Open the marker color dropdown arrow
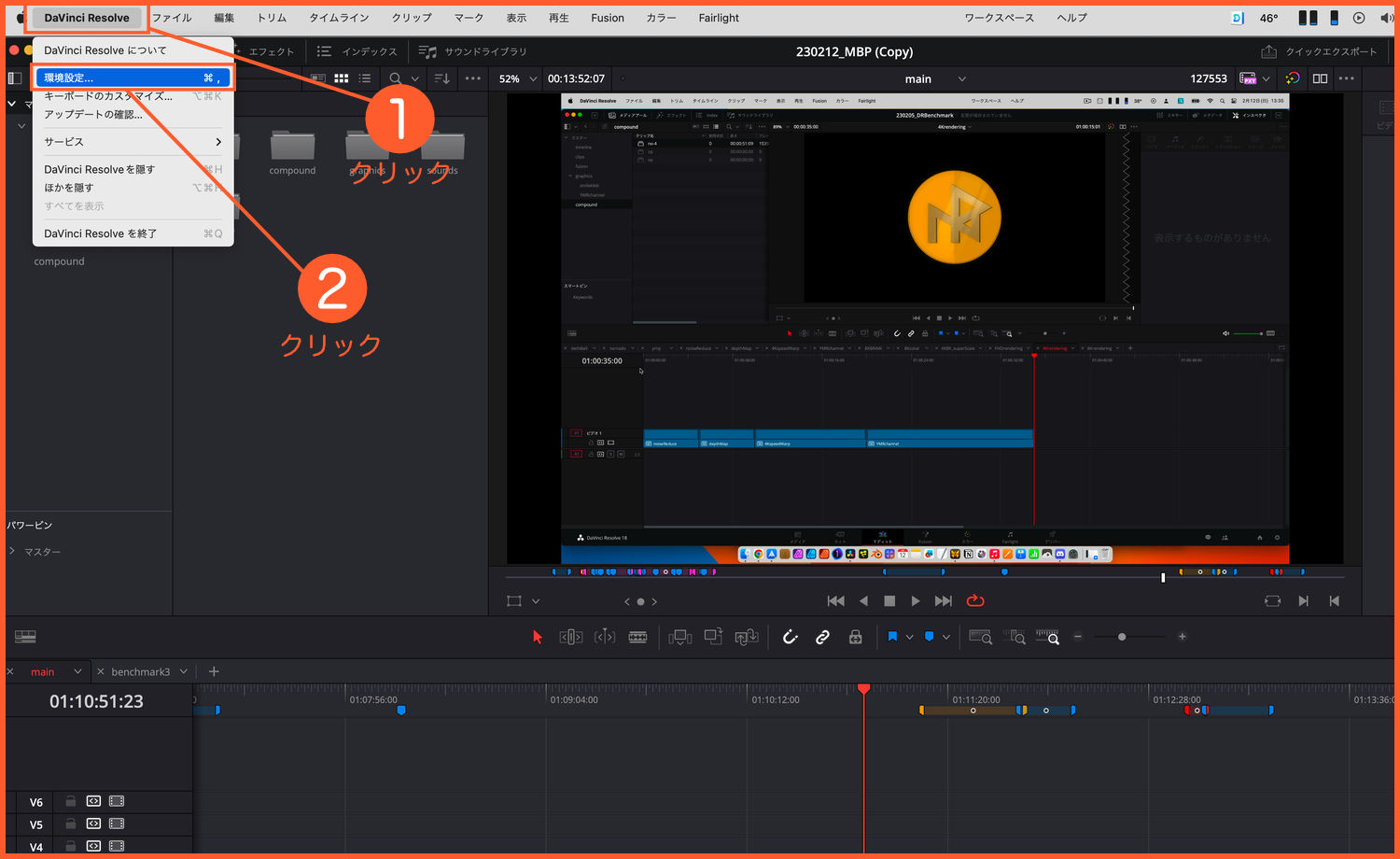1400x859 pixels. tap(945, 638)
